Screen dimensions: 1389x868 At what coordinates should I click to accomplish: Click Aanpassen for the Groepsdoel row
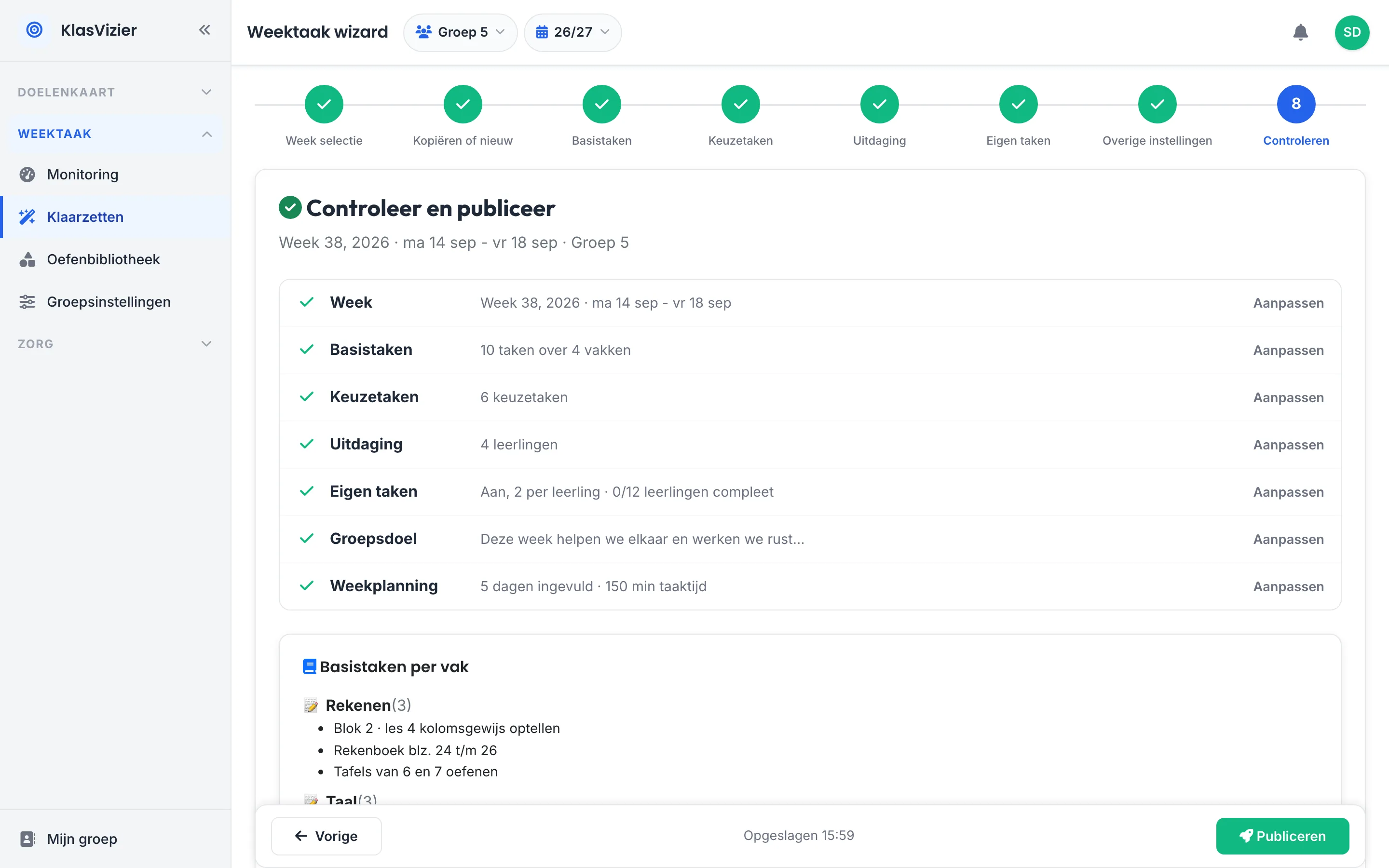[1288, 539]
